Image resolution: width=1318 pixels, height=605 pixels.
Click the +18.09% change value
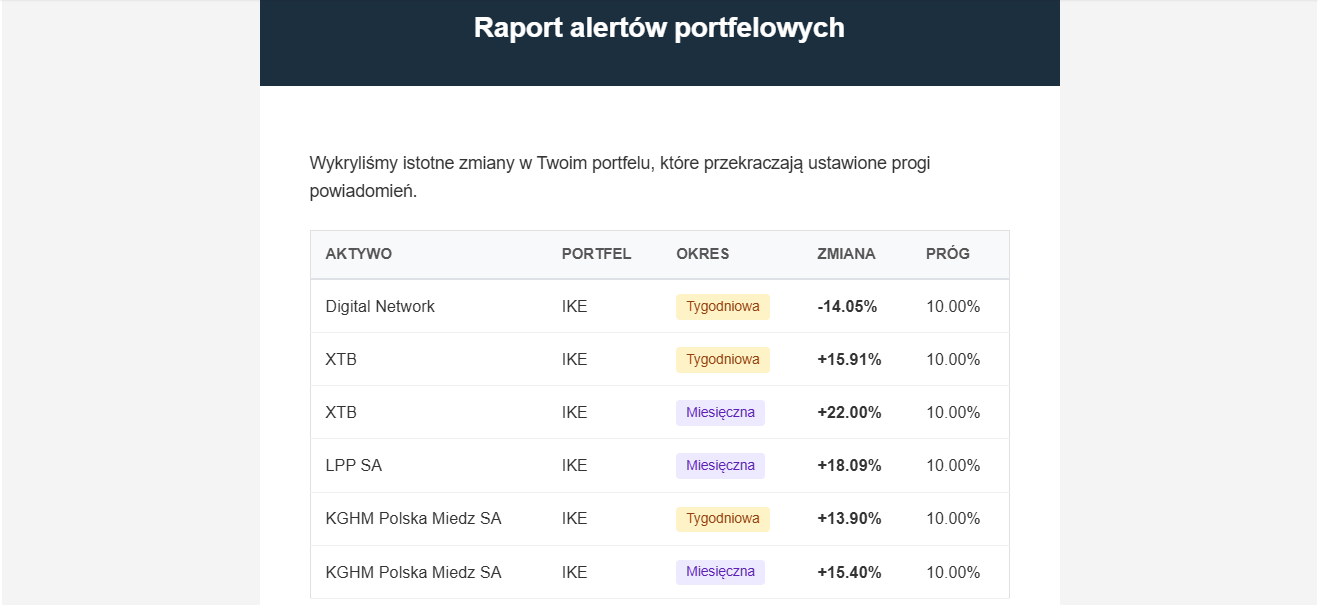click(x=849, y=466)
